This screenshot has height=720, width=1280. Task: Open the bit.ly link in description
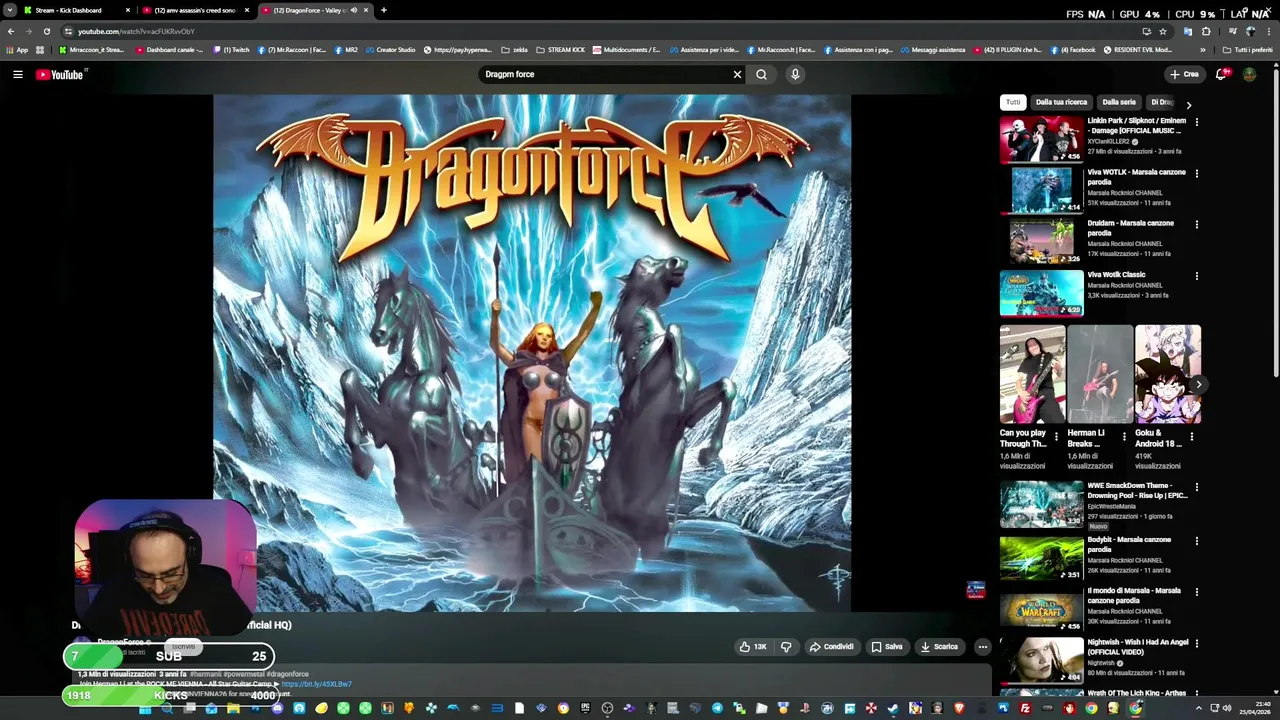tap(317, 684)
